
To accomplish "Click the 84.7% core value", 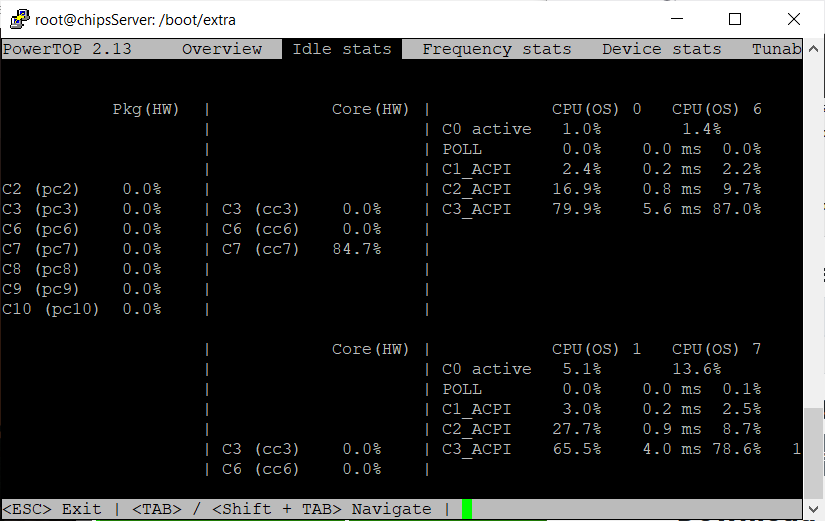I will click(357, 249).
